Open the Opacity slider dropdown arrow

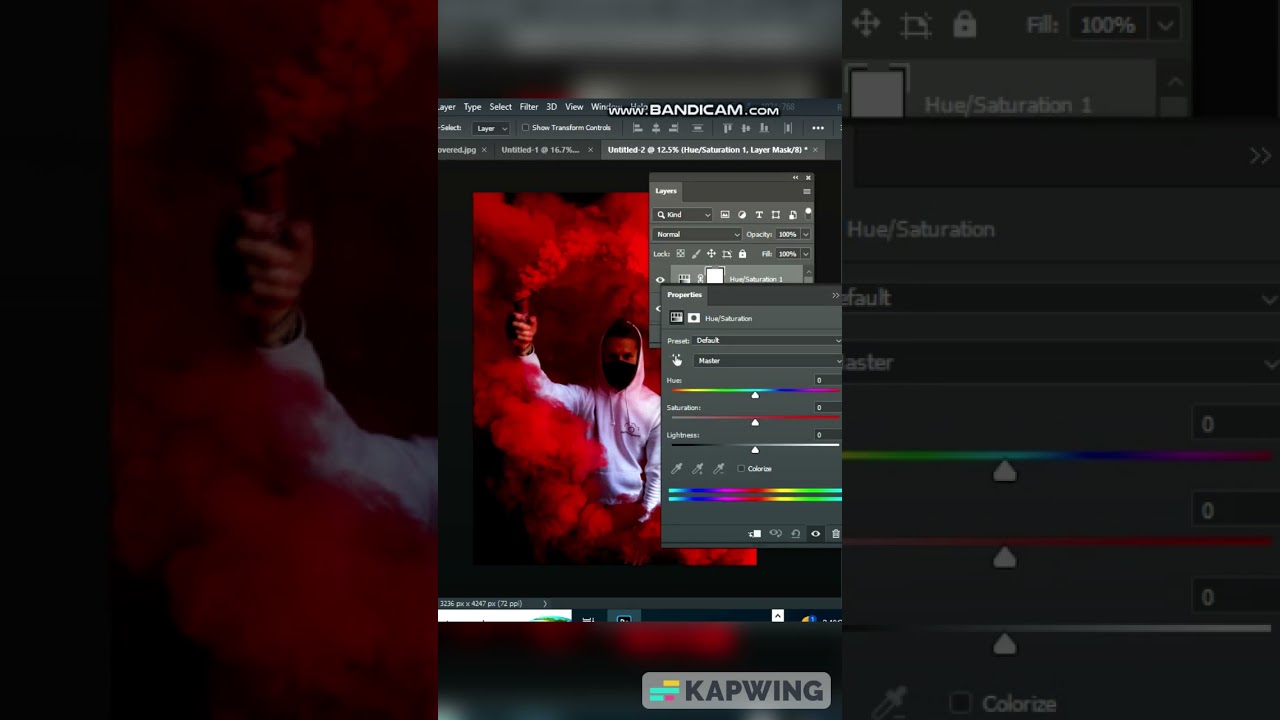pos(805,234)
